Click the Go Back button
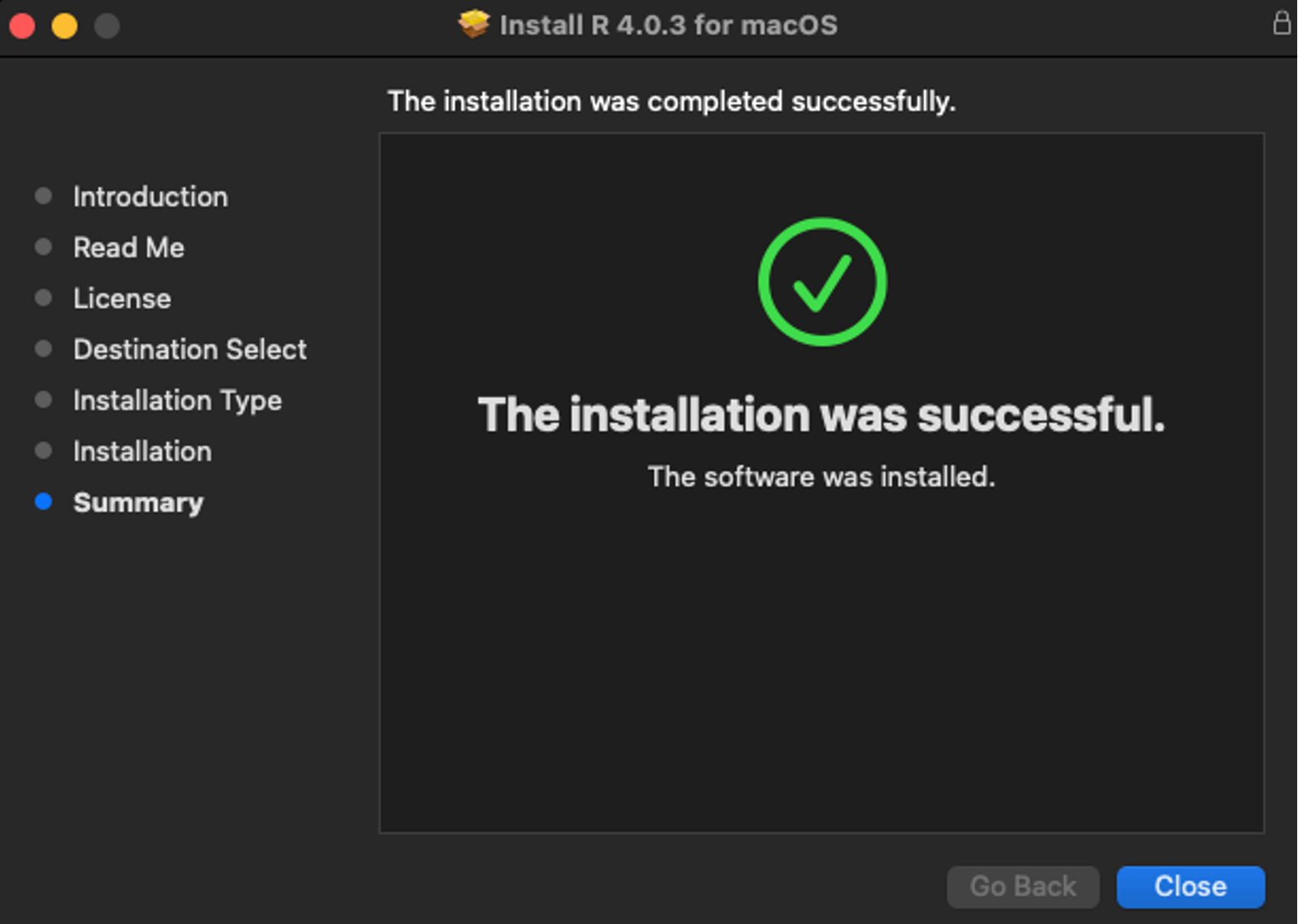 (1023, 886)
